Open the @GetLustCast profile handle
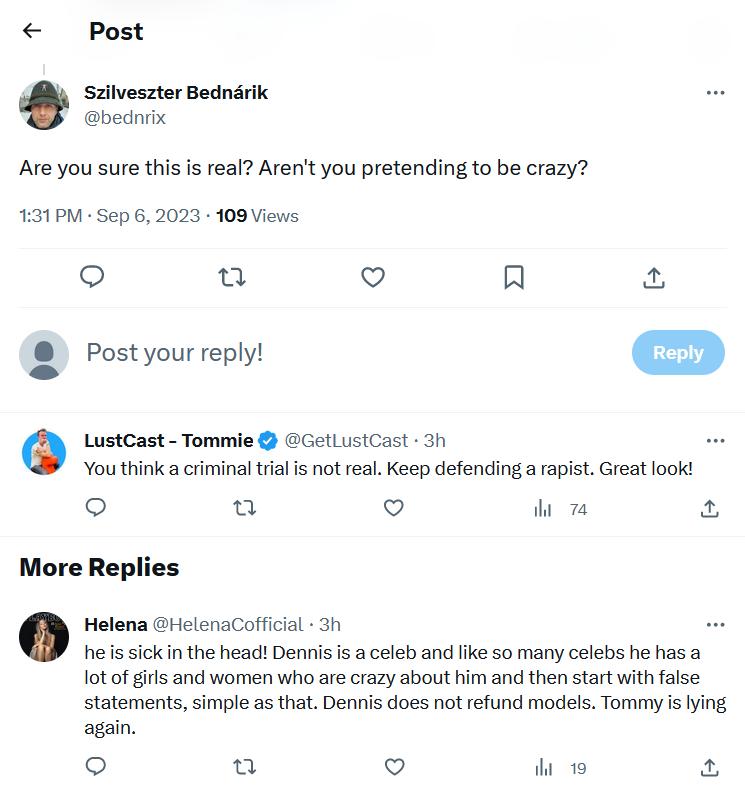The height and width of the screenshot is (791, 745). coord(347,440)
